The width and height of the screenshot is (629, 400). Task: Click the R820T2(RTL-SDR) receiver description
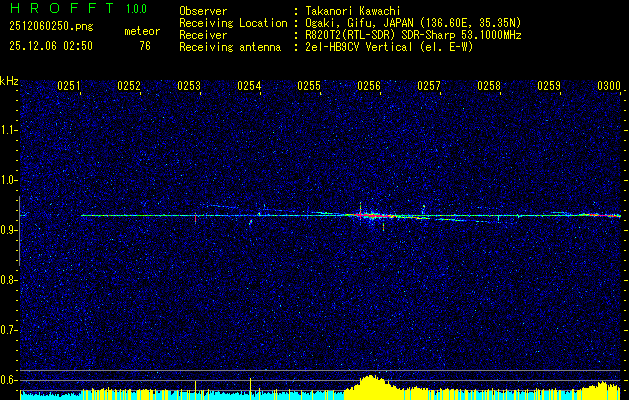click(413, 35)
